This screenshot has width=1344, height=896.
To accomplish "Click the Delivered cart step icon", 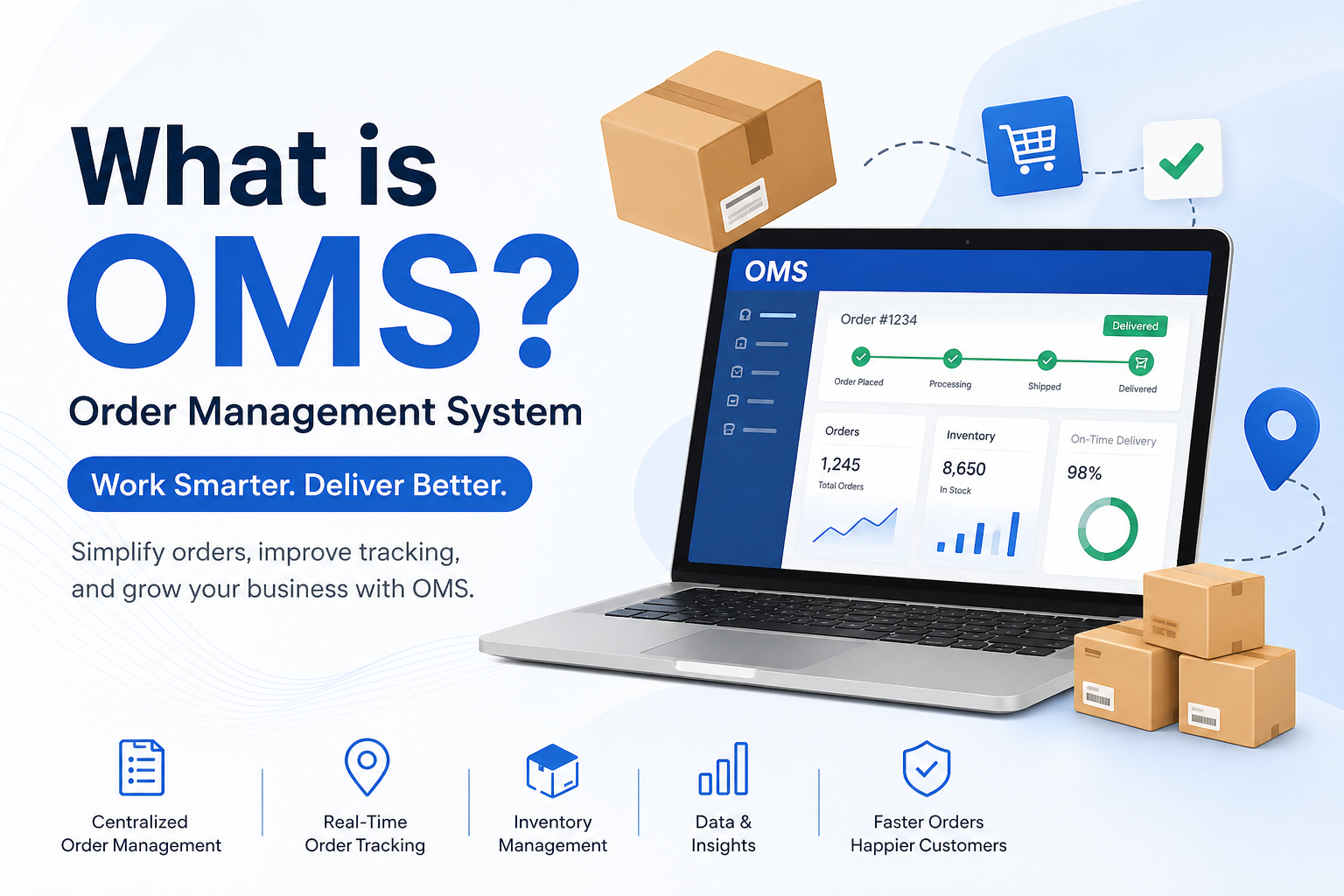I will (x=1141, y=362).
